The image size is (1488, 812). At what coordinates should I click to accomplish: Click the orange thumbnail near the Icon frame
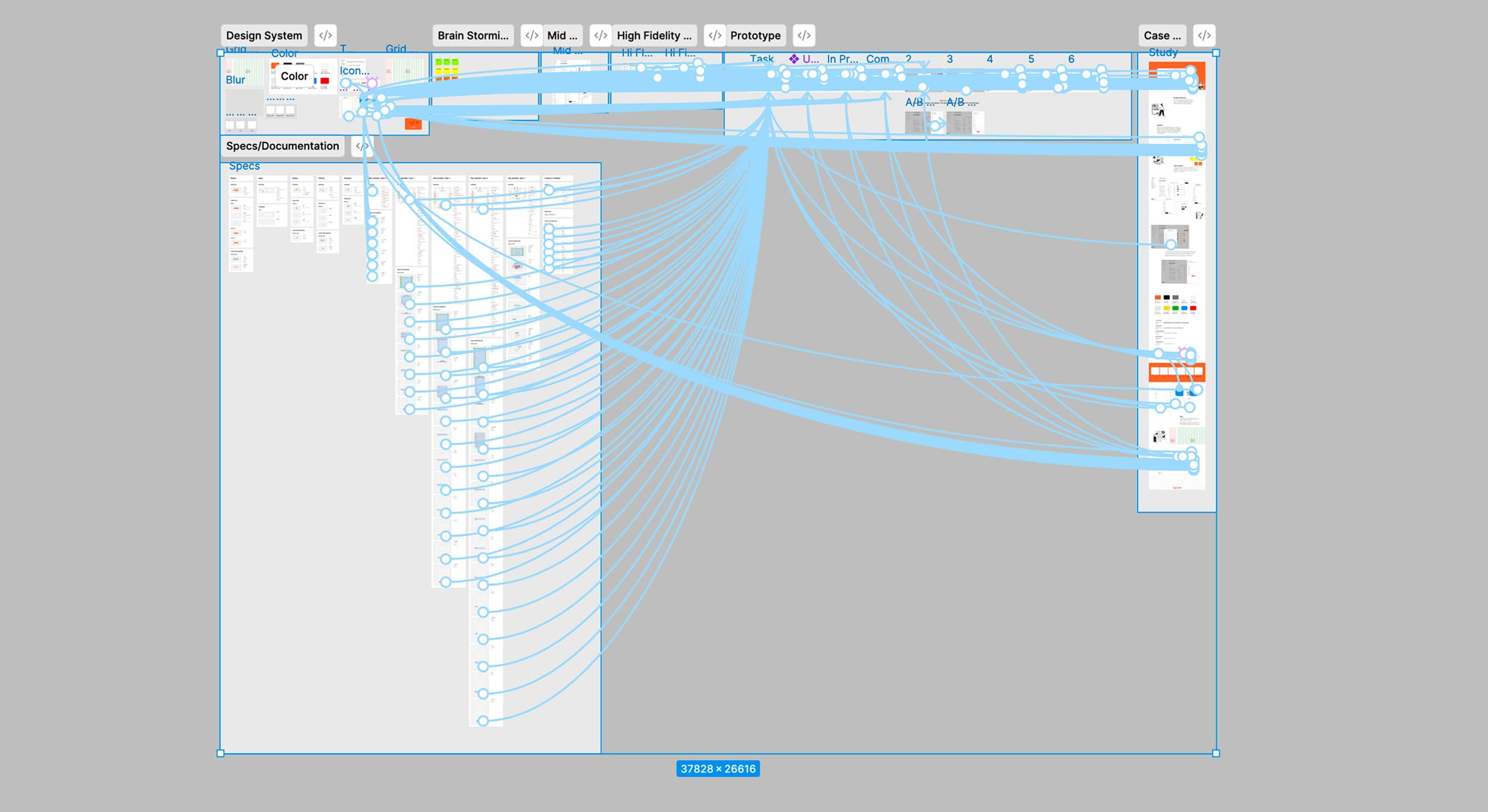[413, 123]
